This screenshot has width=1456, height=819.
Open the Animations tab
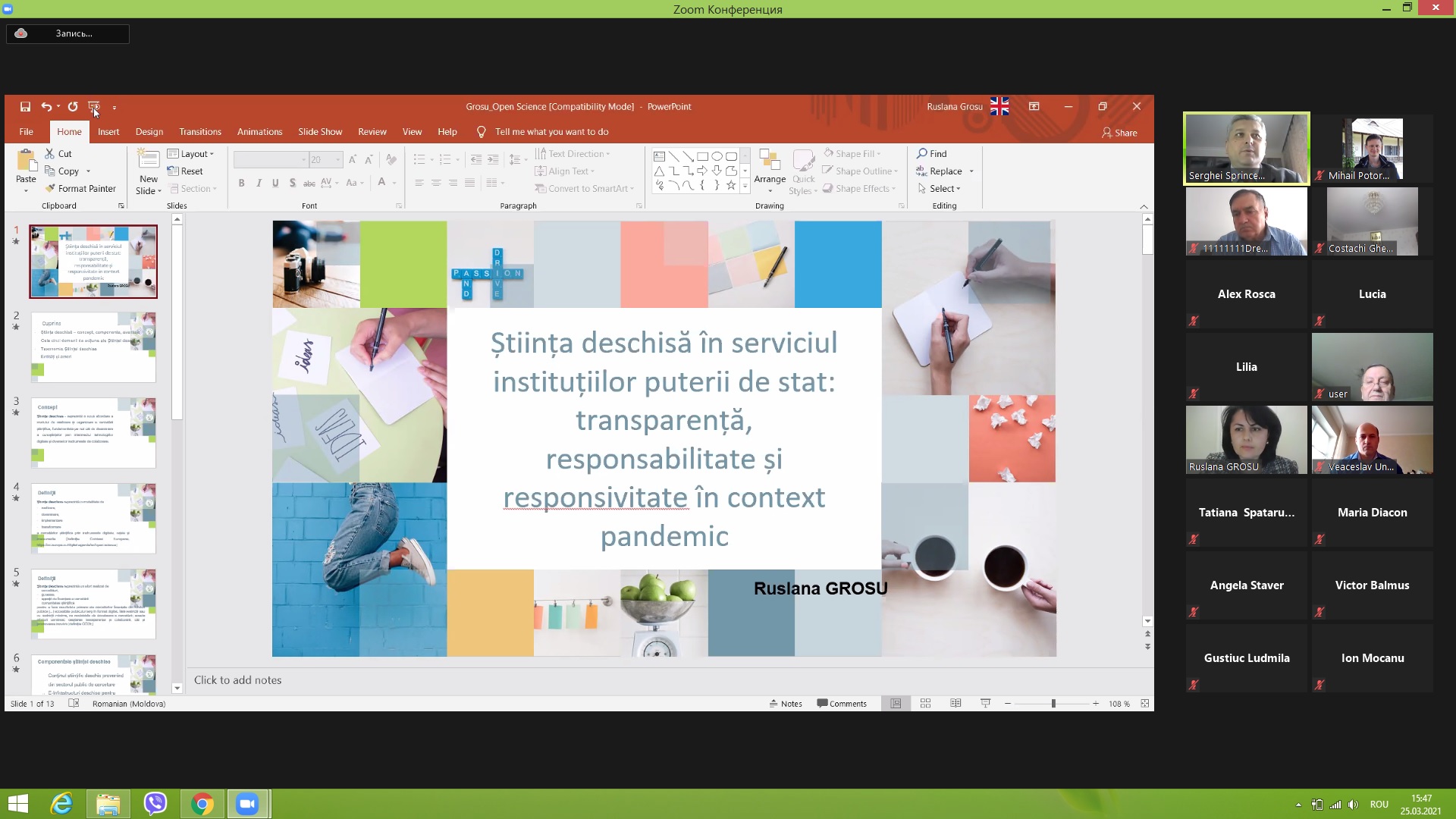point(259,132)
